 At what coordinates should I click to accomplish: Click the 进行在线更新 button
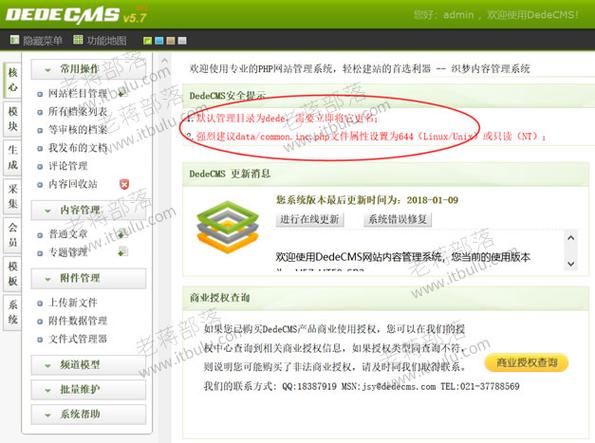point(310,219)
